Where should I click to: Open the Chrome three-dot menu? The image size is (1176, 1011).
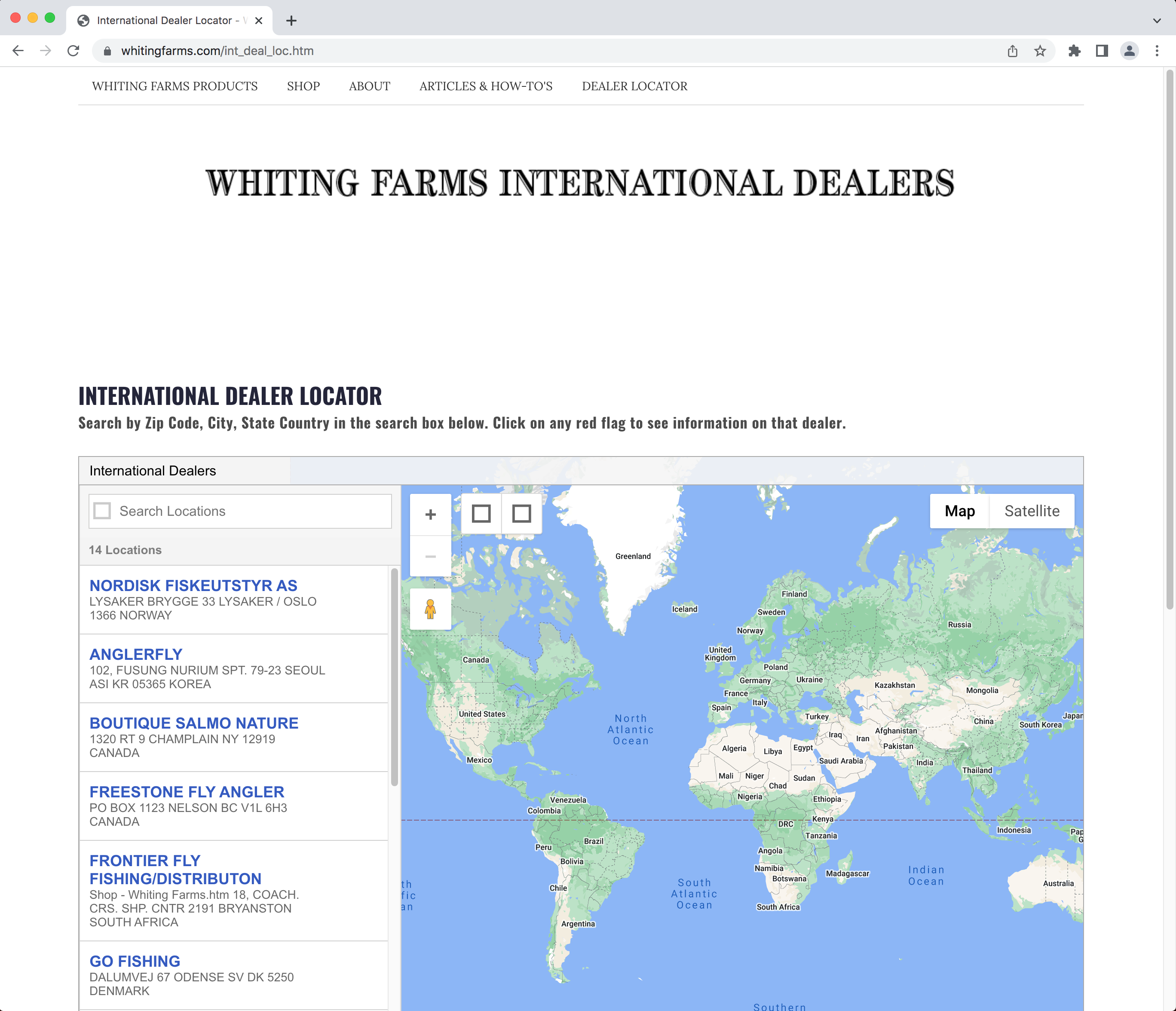tap(1157, 51)
